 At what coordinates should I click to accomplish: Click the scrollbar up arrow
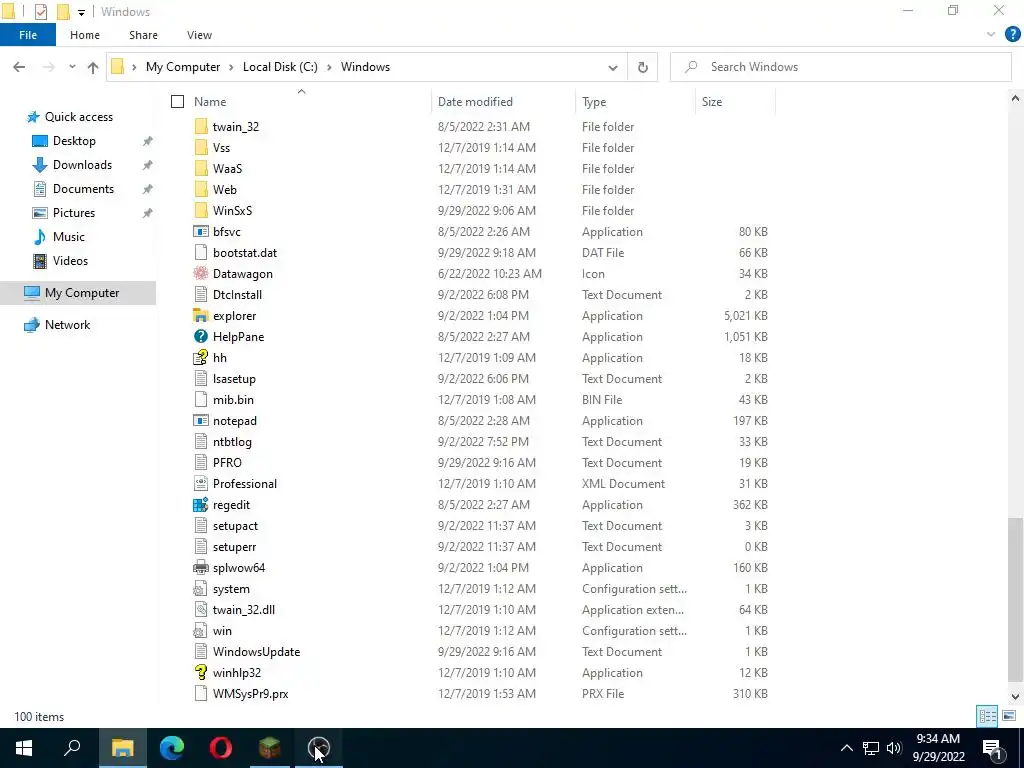[x=1015, y=99]
